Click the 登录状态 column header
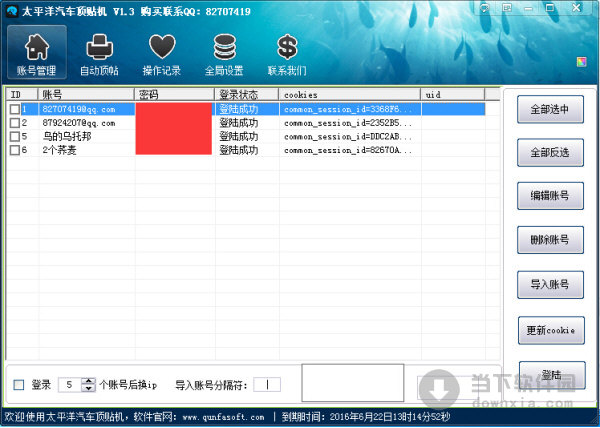600x428 pixels. pyautogui.click(x=247, y=94)
